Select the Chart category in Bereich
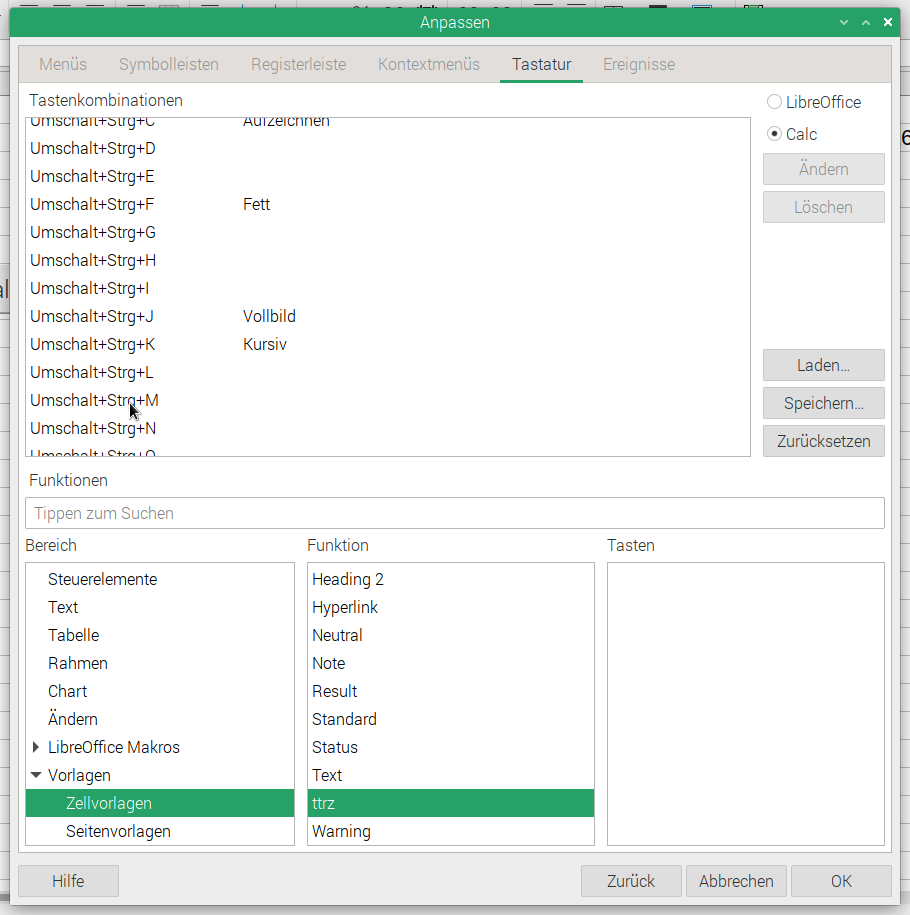This screenshot has height=915, width=910. pyautogui.click(x=67, y=691)
